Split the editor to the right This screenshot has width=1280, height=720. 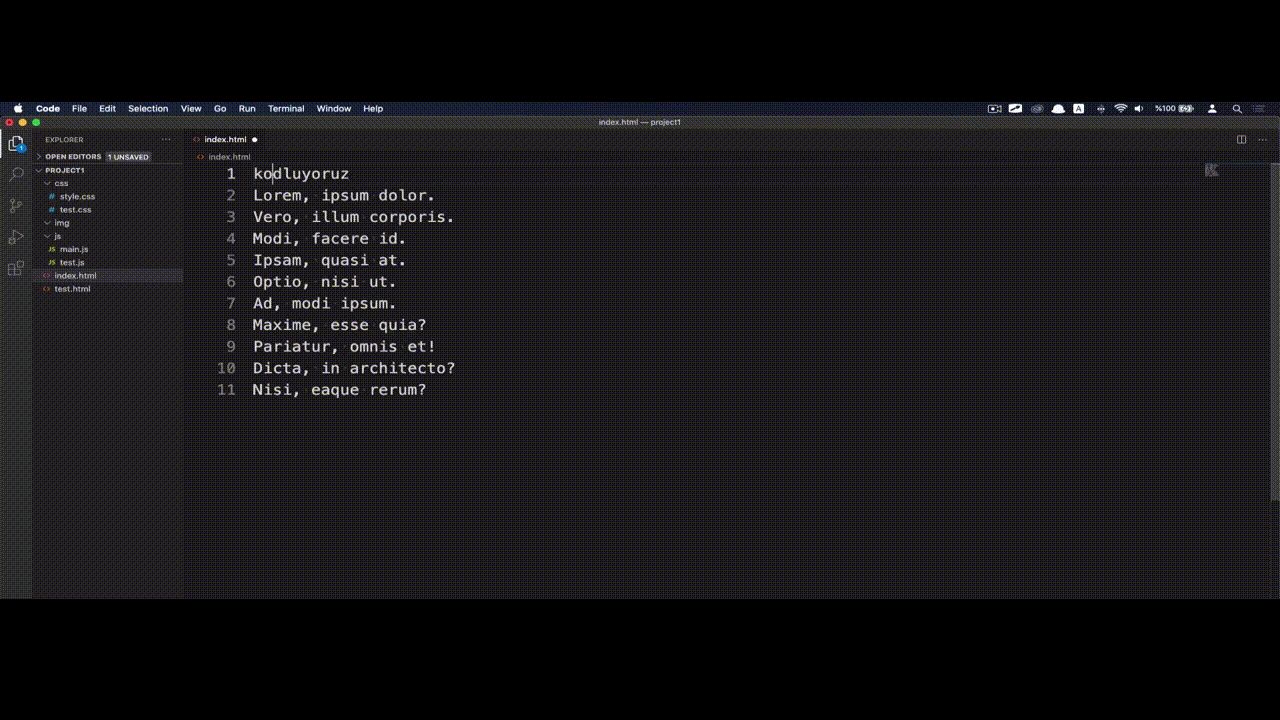[1241, 140]
